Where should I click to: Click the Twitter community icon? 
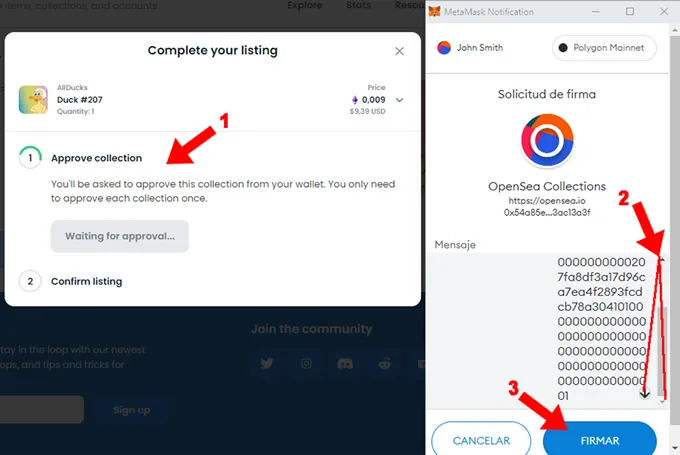point(267,364)
